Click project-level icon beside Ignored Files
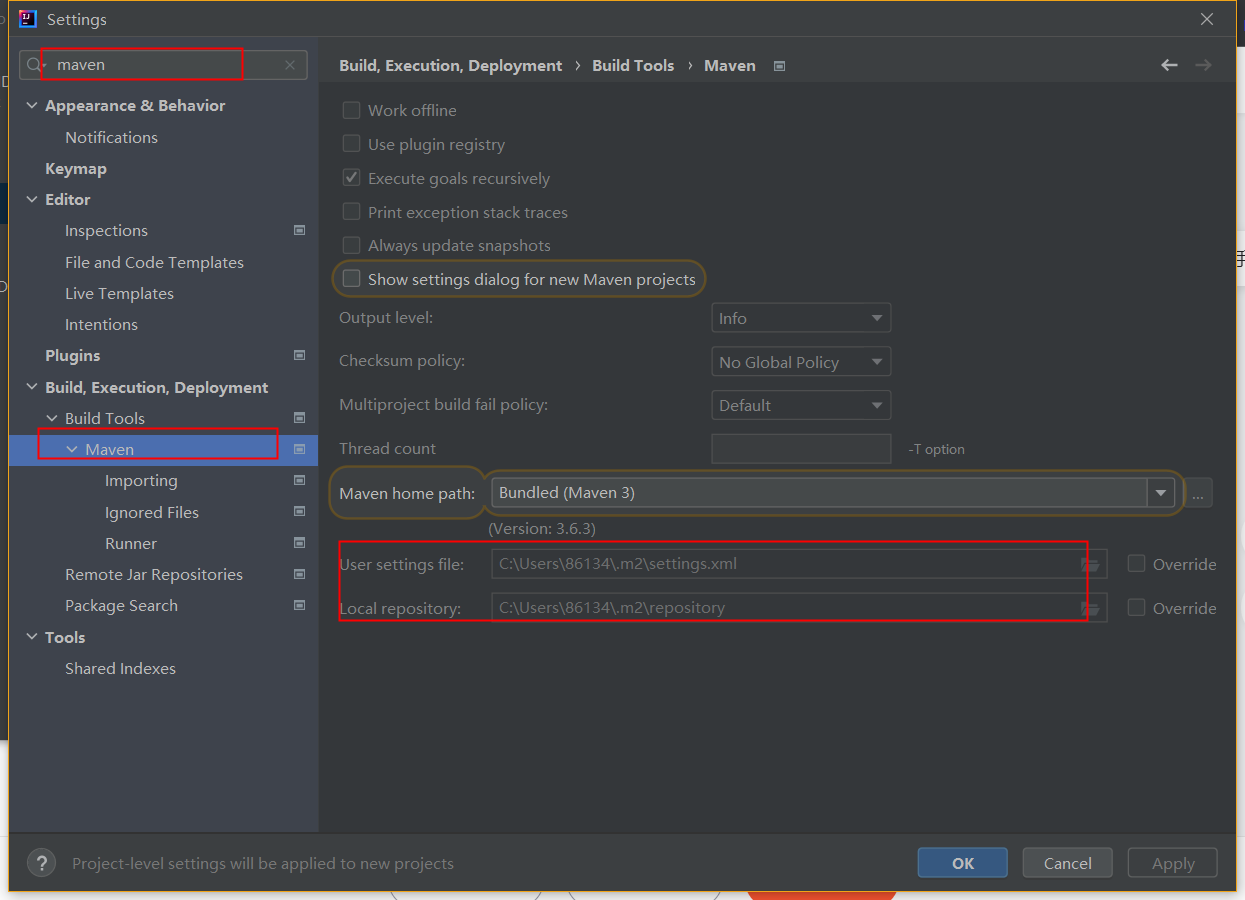1245x900 pixels. 299,512
